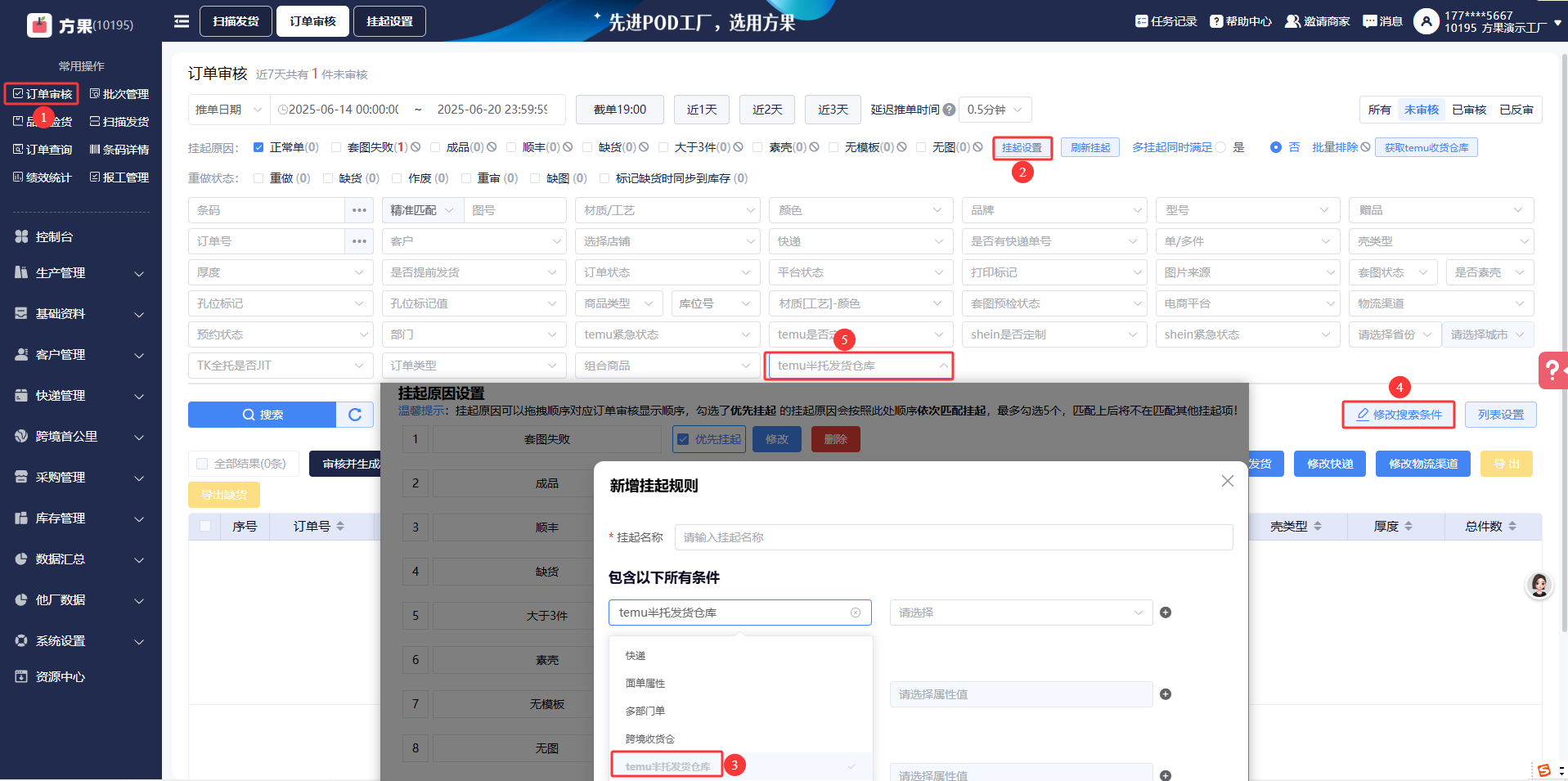Check the 标记缺货时同步到库存 checkbox
The image size is (1568, 781).
(604, 178)
